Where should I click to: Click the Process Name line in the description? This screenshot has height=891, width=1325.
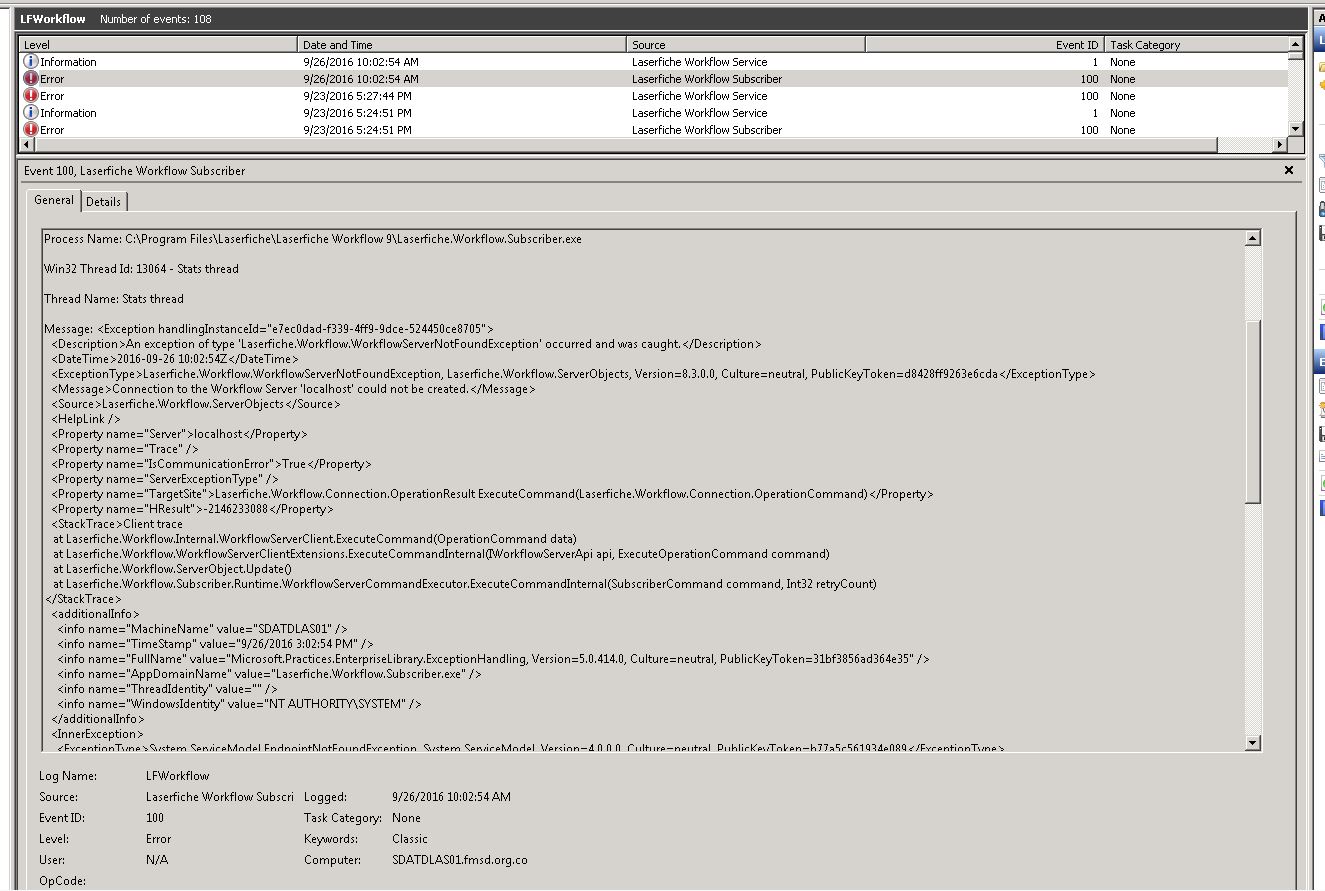[313, 239]
